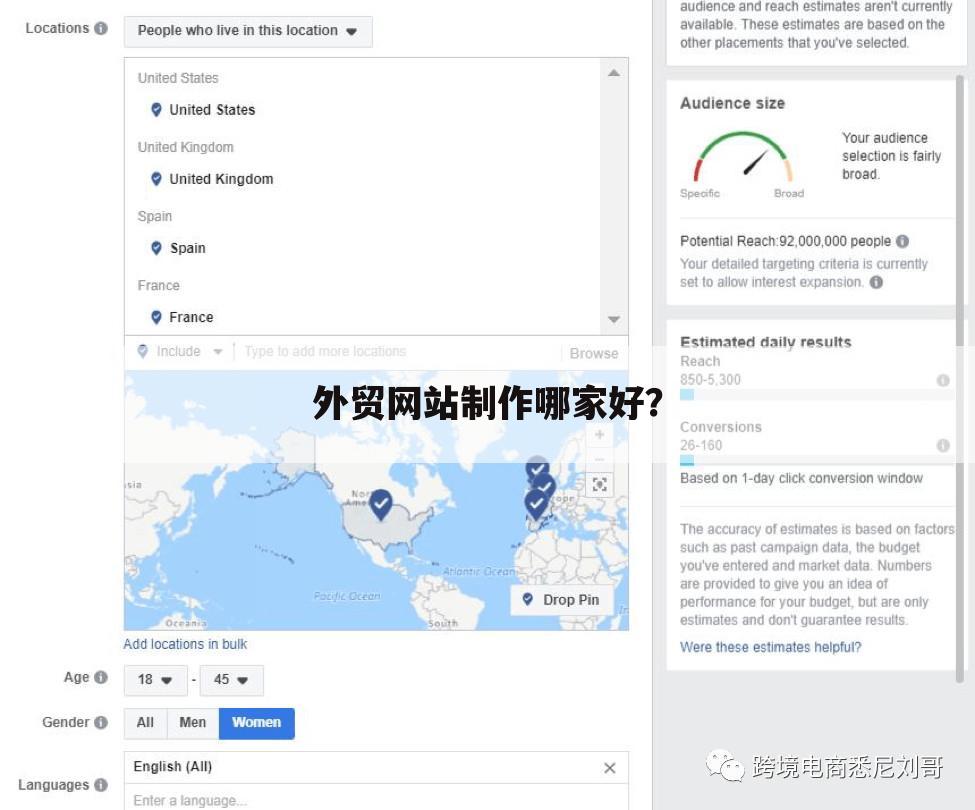This screenshot has height=810, width=975.
Task: Click the Potential Reach info icon
Action: click(x=903, y=241)
